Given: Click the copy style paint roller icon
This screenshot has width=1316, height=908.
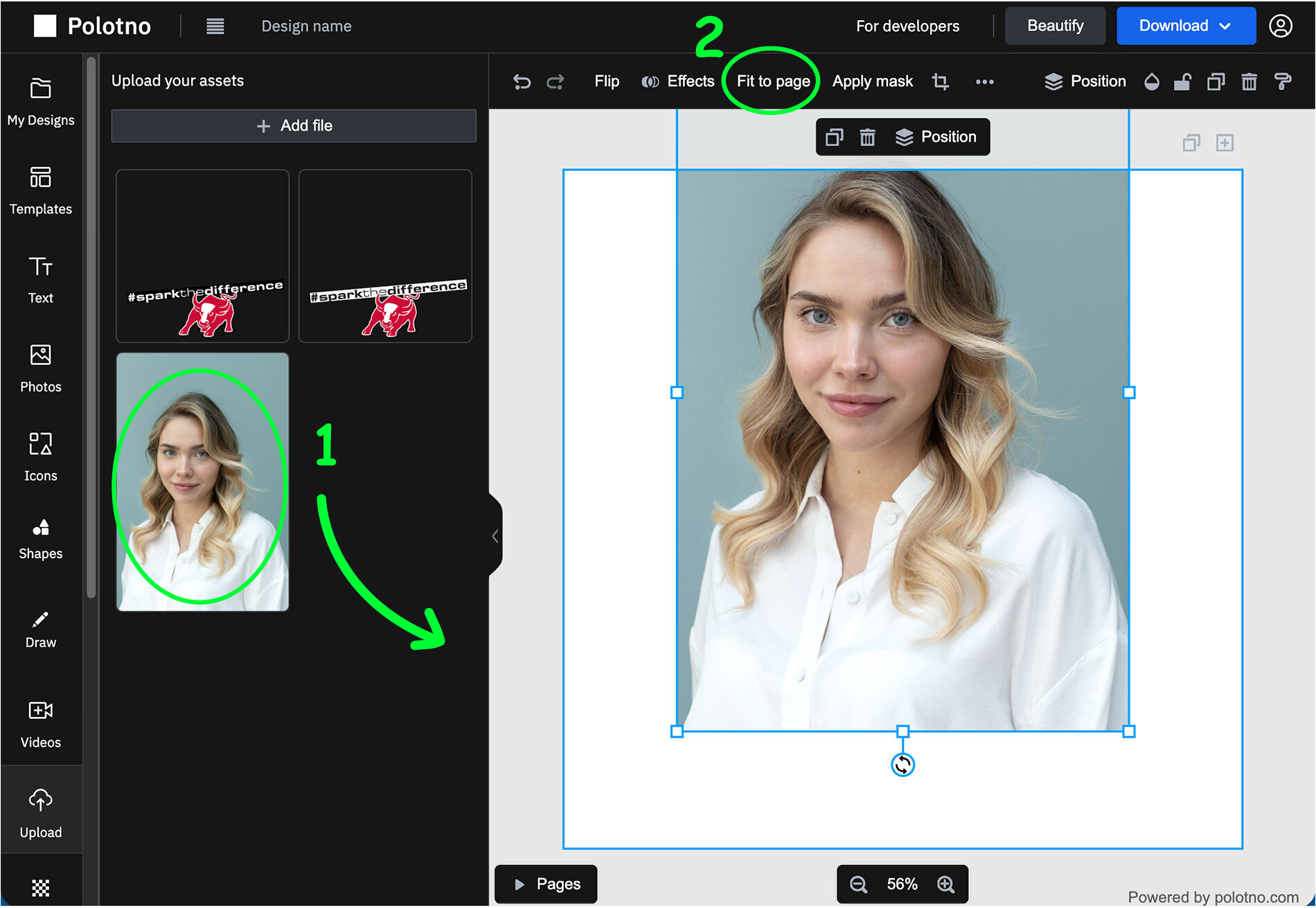Looking at the screenshot, I should pos(1283,82).
